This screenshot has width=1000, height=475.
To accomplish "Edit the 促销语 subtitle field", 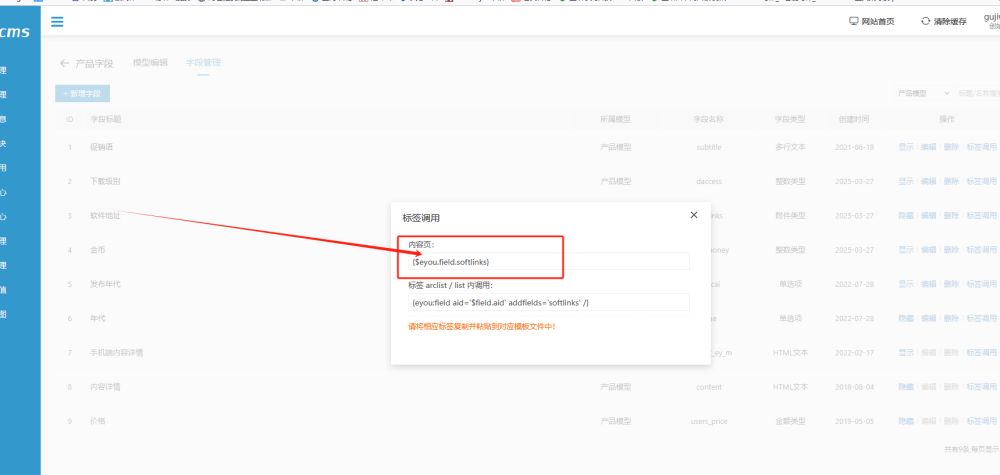I will (929, 147).
